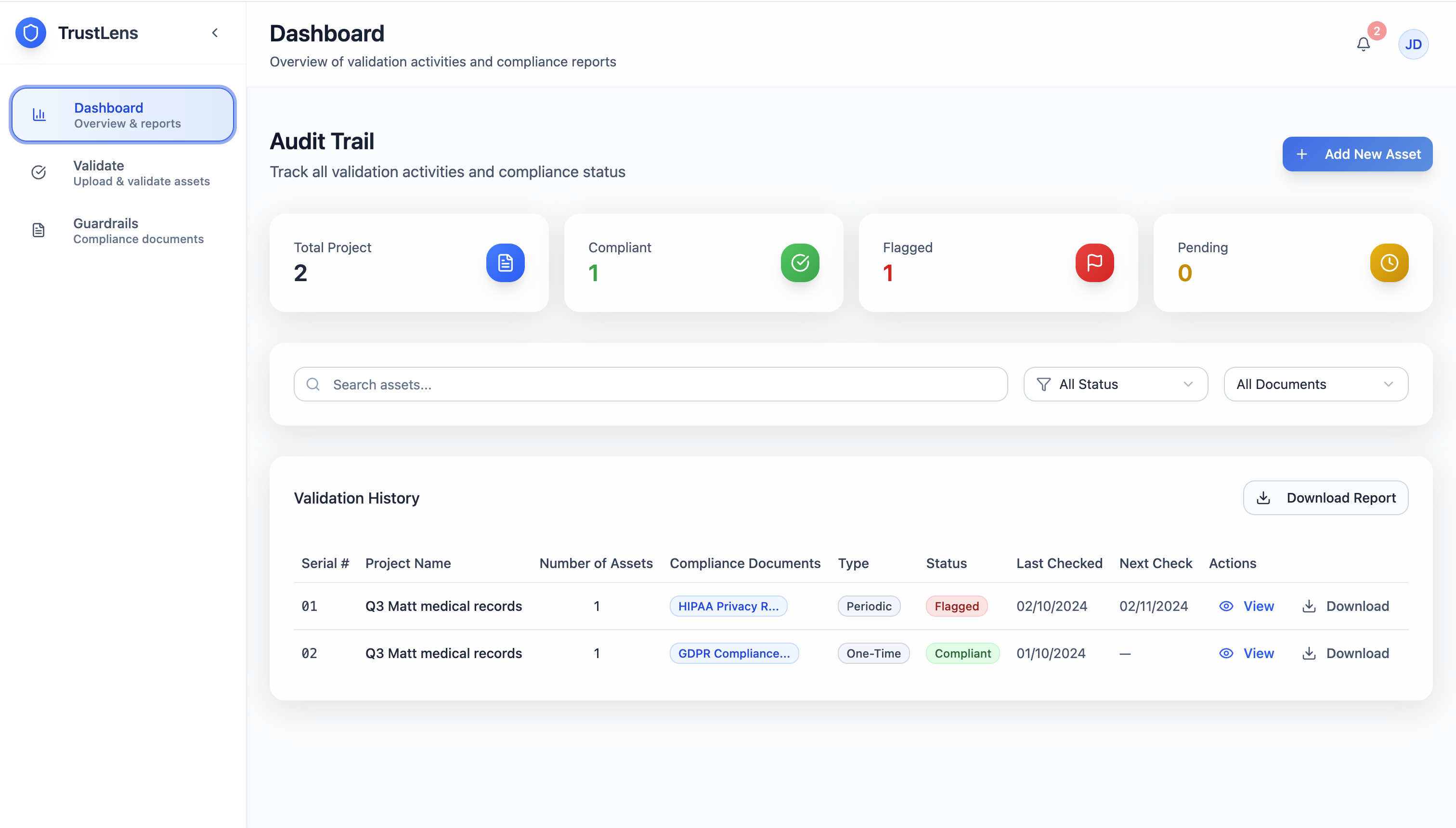This screenshot has height=828, width=1456.
Task: Go to Validate in the sidebar
Action: pos(123,173)
